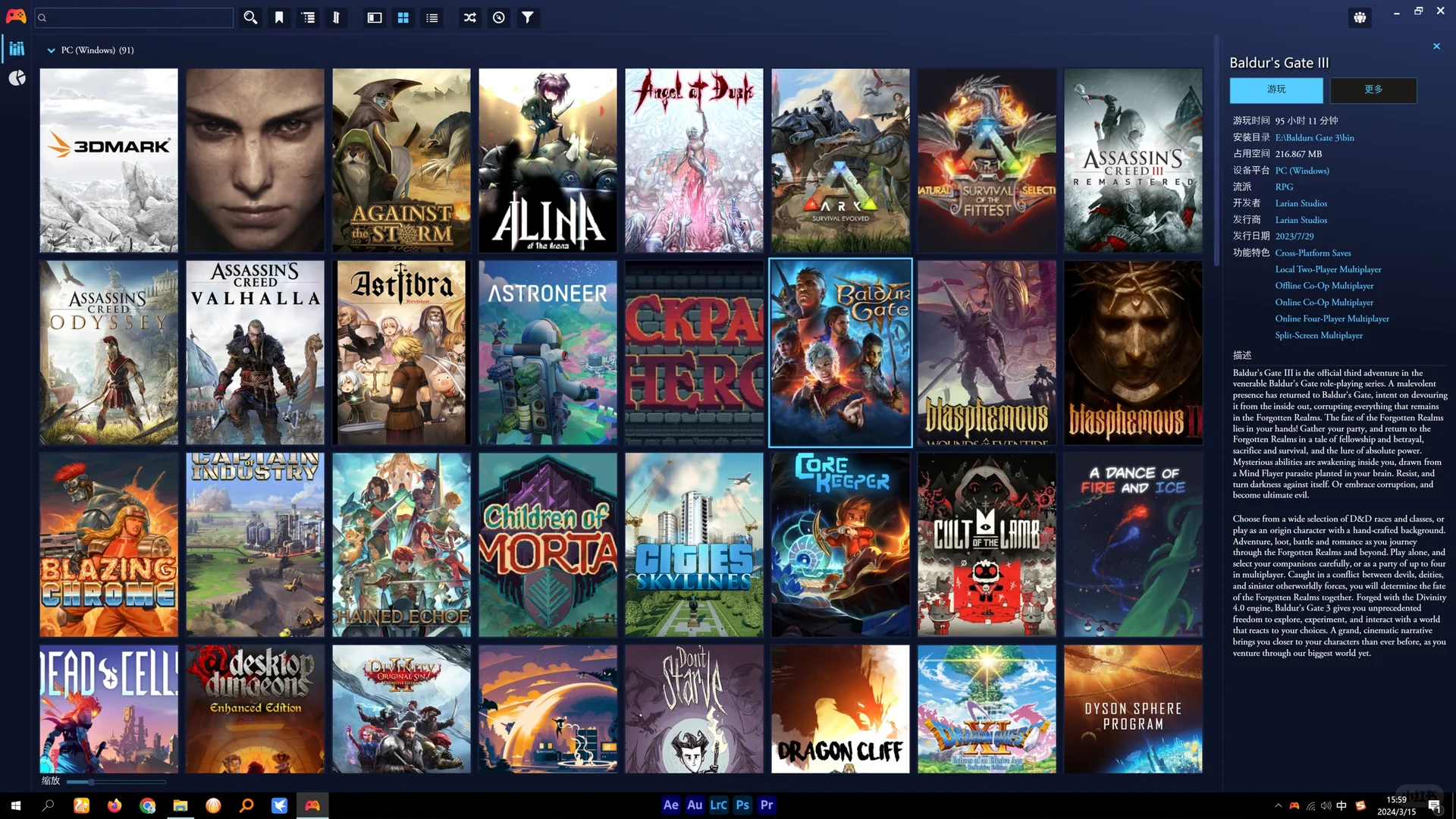Open the Playnite main menu controller icon
The width and height of the screenshot is (1456, 819).
click(x=16, y=17)
